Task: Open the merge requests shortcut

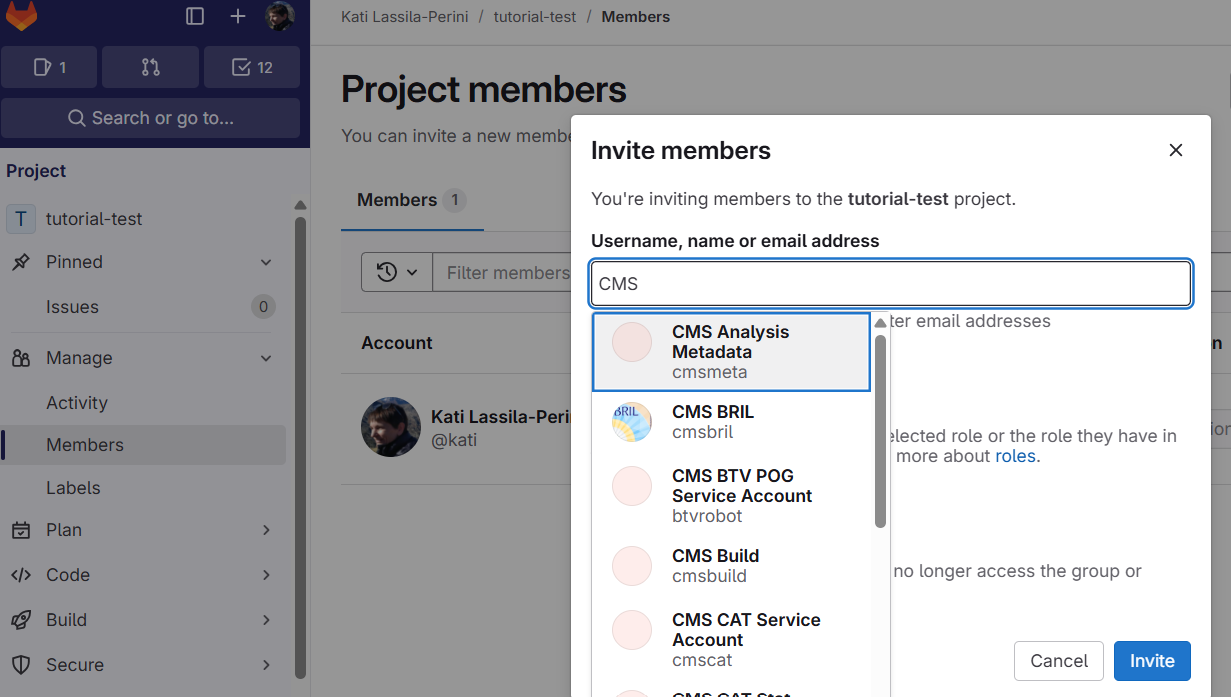Action: 150,67
